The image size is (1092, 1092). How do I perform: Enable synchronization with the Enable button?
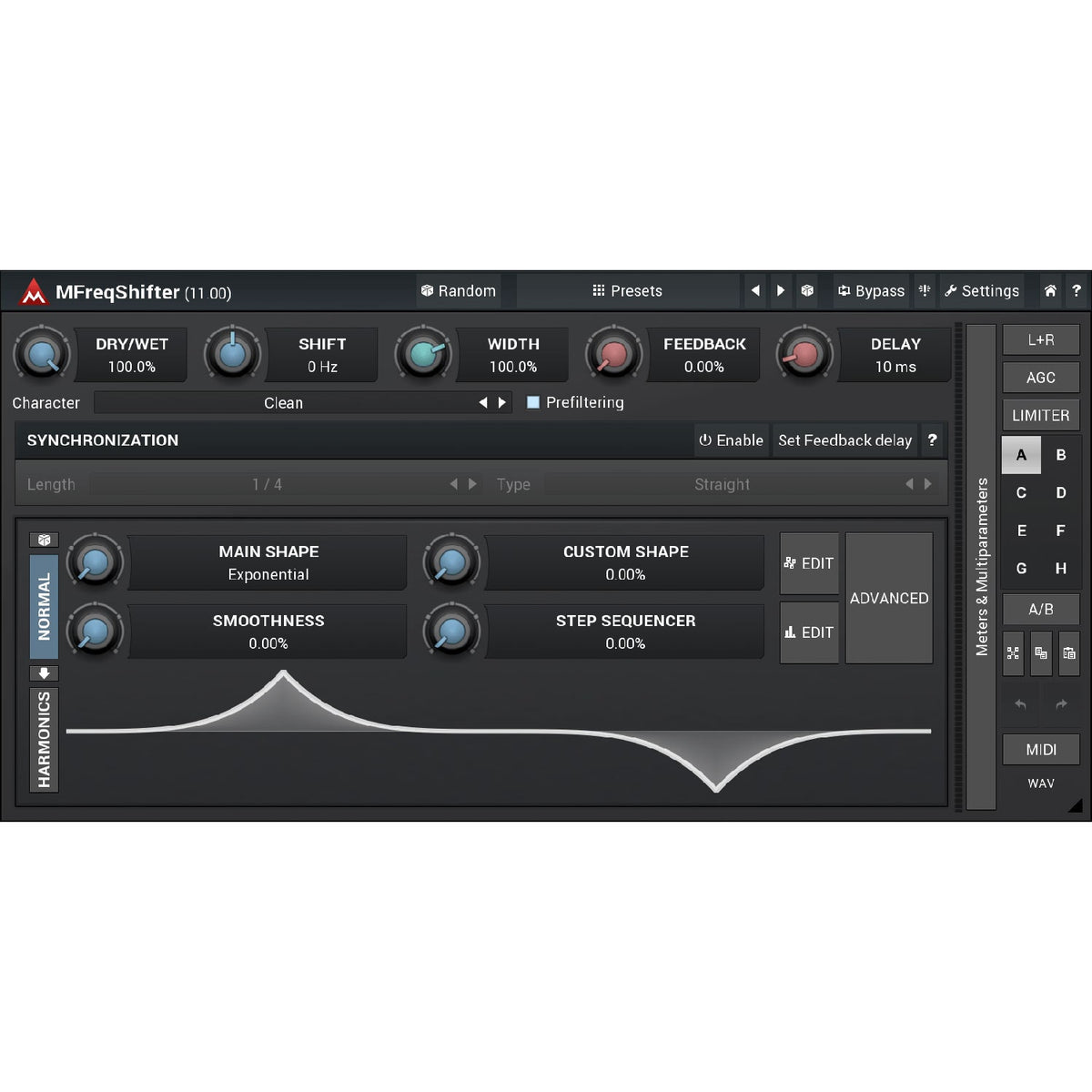[x=732, y=440]
